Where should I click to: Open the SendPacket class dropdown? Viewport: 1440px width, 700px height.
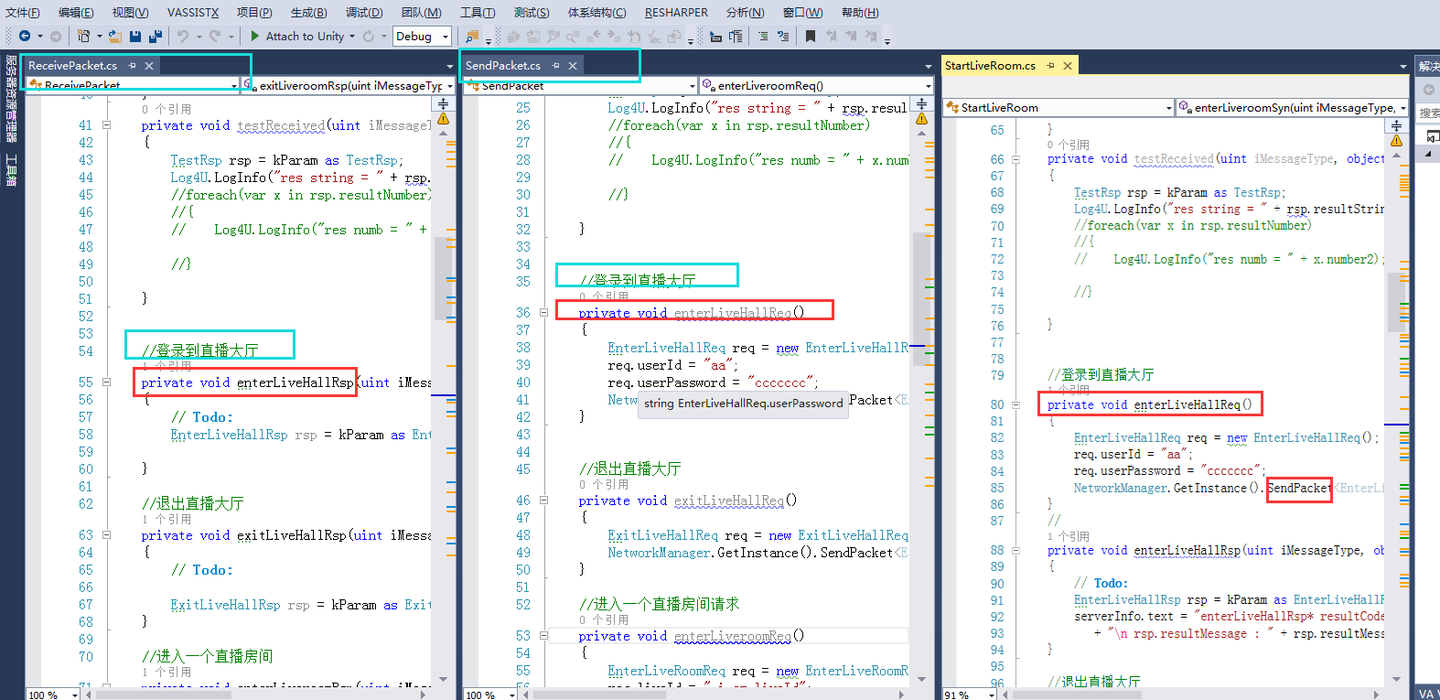pos(581,86)
